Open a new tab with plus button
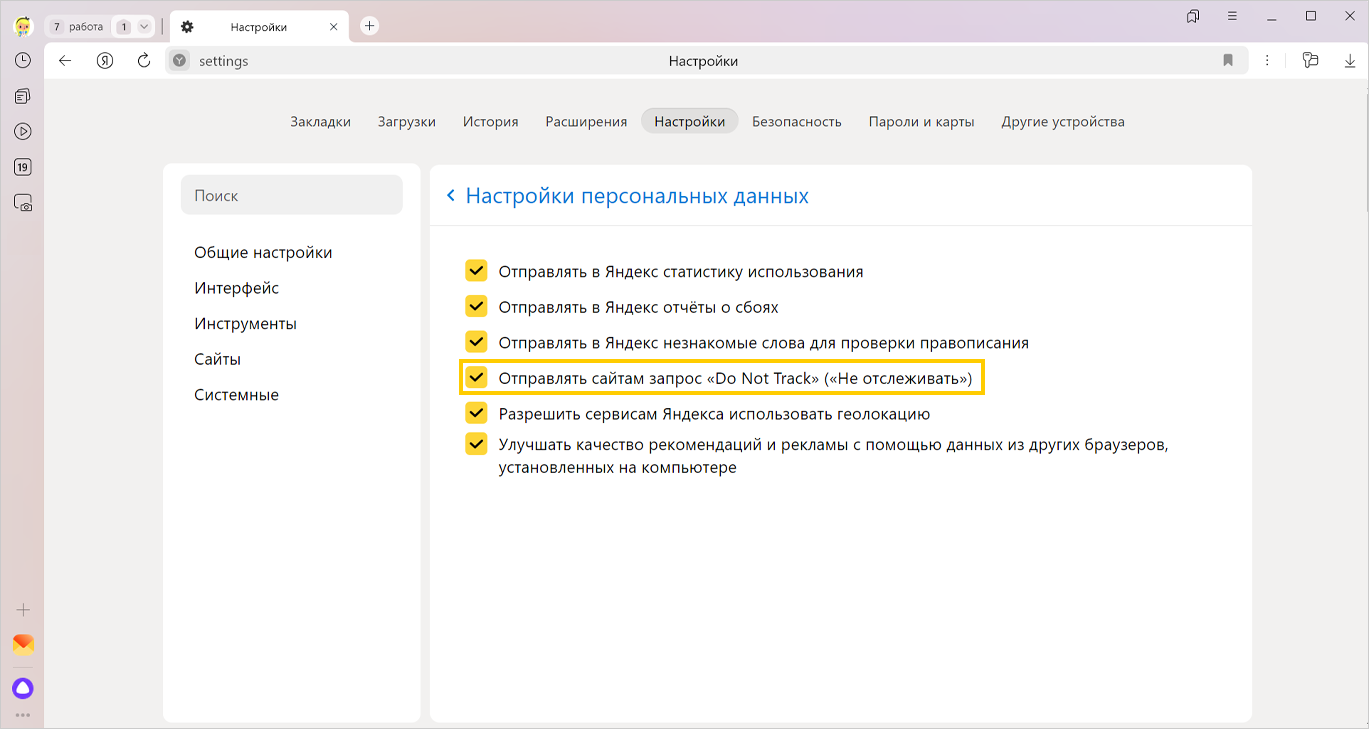This screenshot has width=1369, height=729. tap(369, 26)
